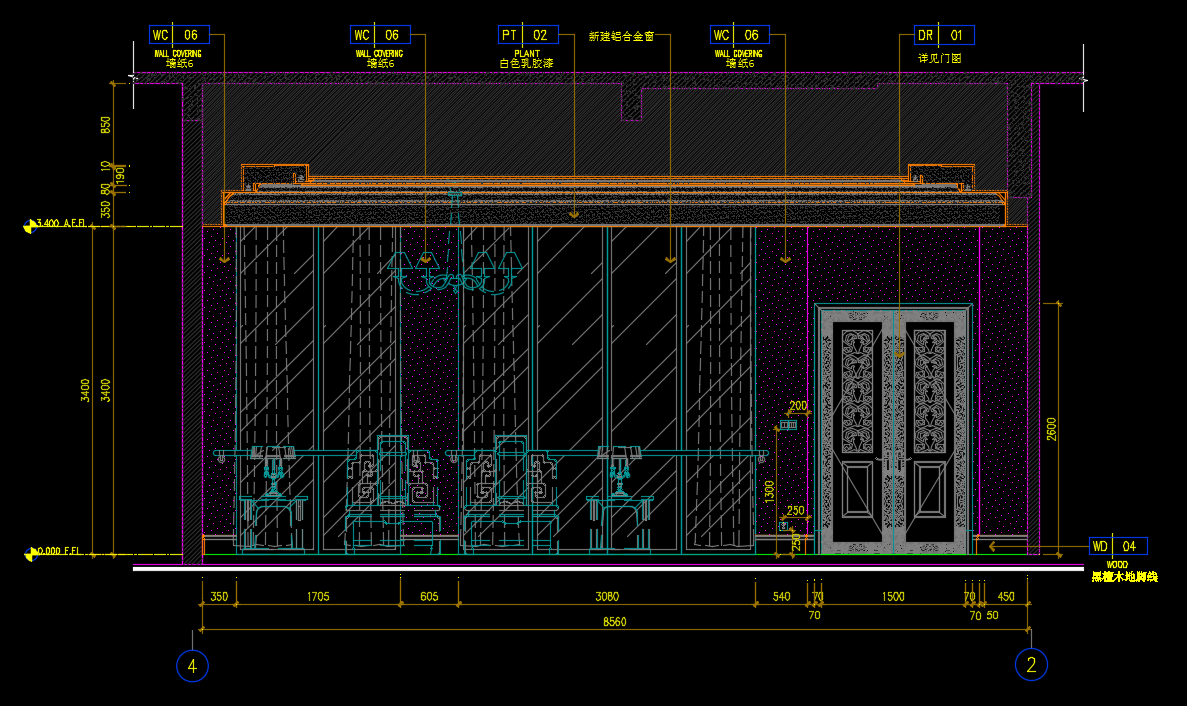
Task: Click the leftmost WC 06 material tag
Action: tap(178, 35)
